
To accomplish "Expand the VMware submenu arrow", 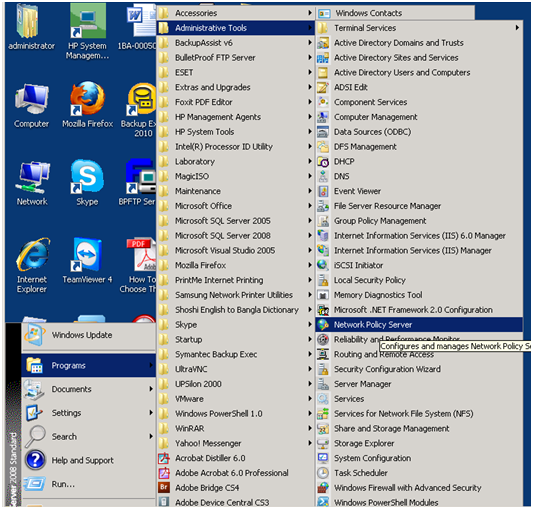I will pos(310,399).
